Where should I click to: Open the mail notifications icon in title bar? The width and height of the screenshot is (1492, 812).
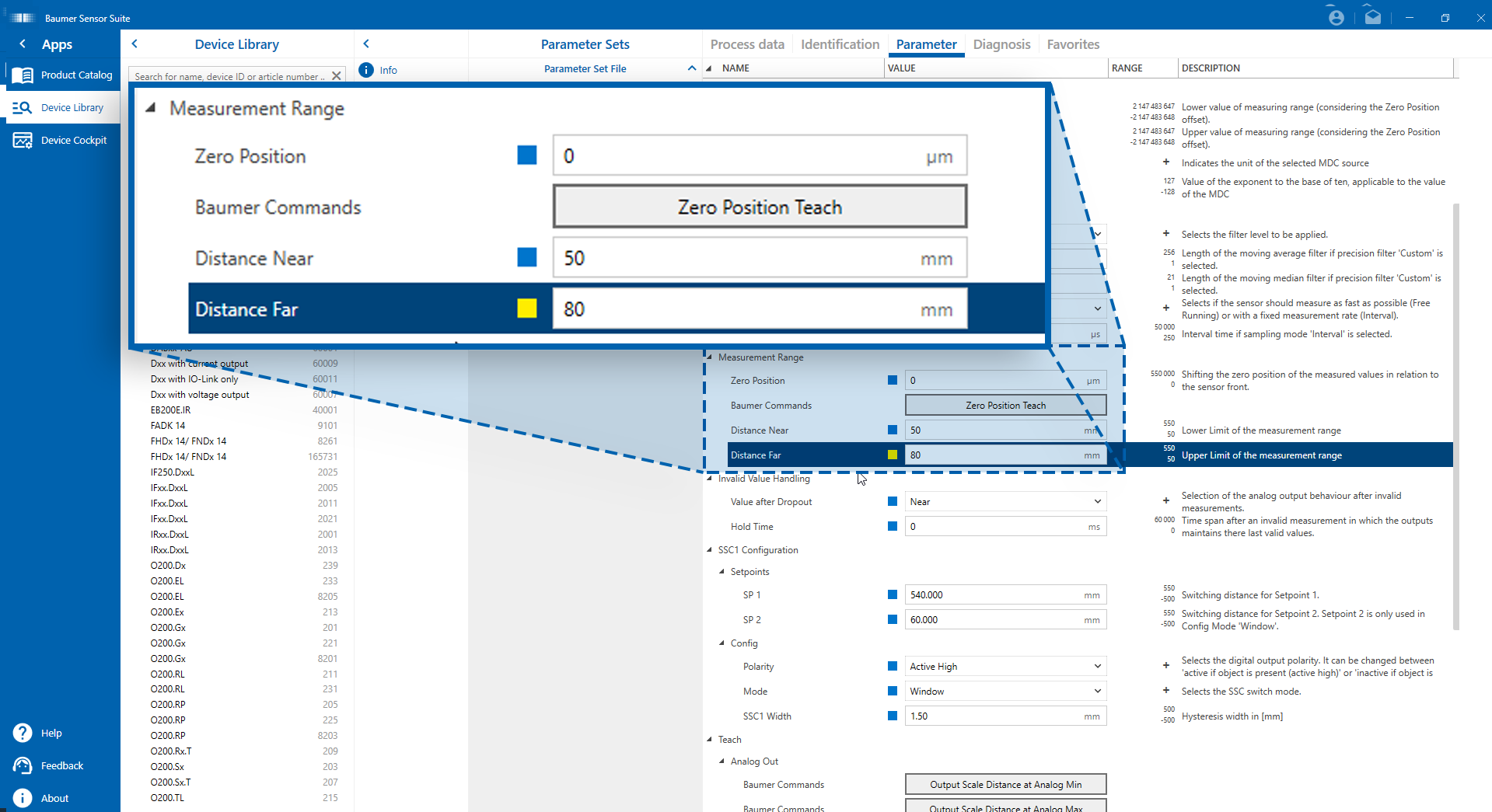click(1373, 17)
